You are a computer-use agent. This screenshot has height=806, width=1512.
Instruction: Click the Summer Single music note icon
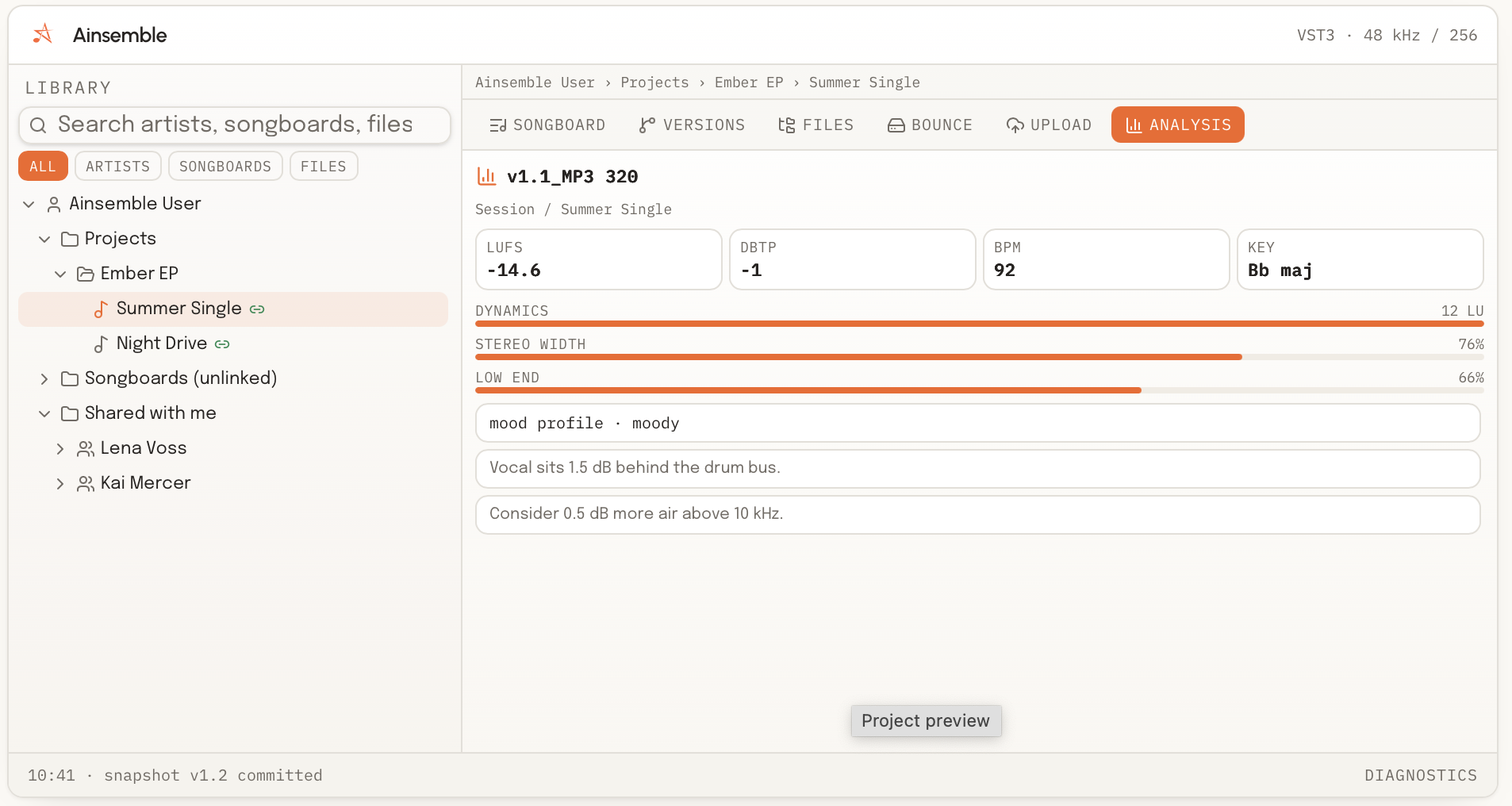coord(101,309)
